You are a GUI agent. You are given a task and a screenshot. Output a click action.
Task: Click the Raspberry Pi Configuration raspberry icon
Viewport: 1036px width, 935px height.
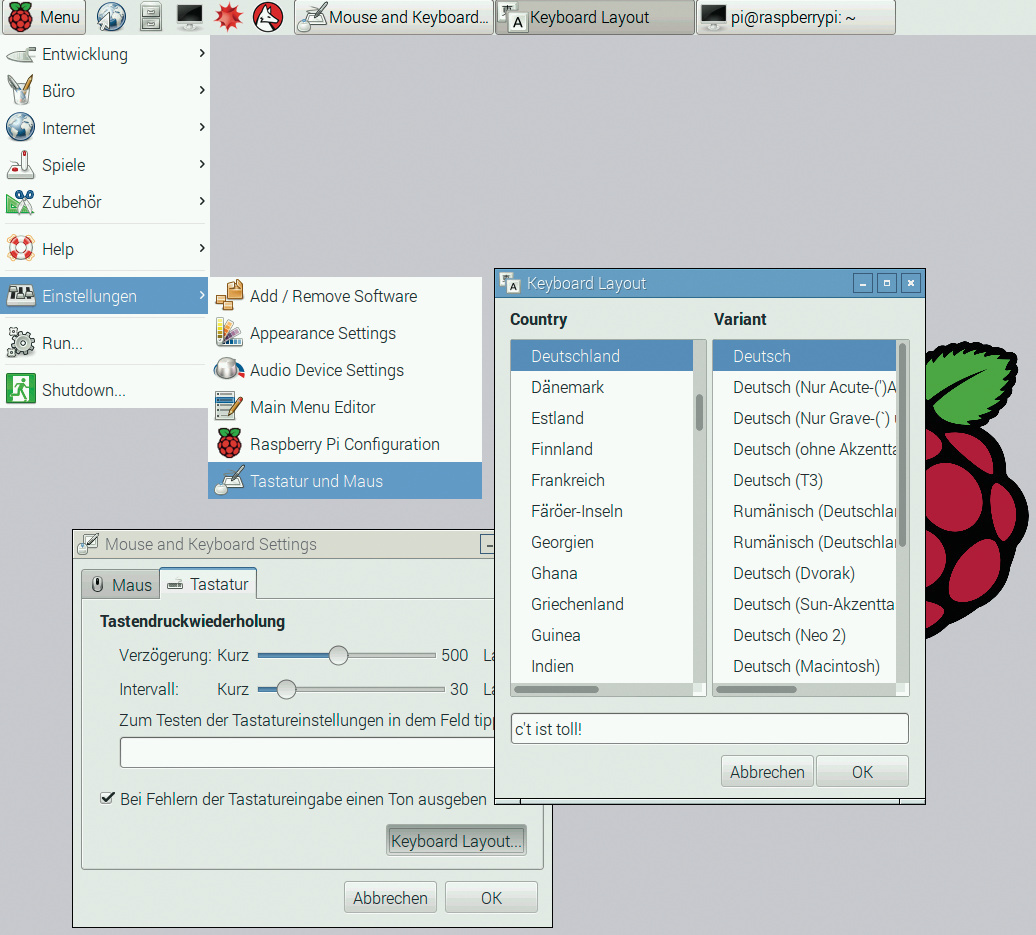pos(229,443)
